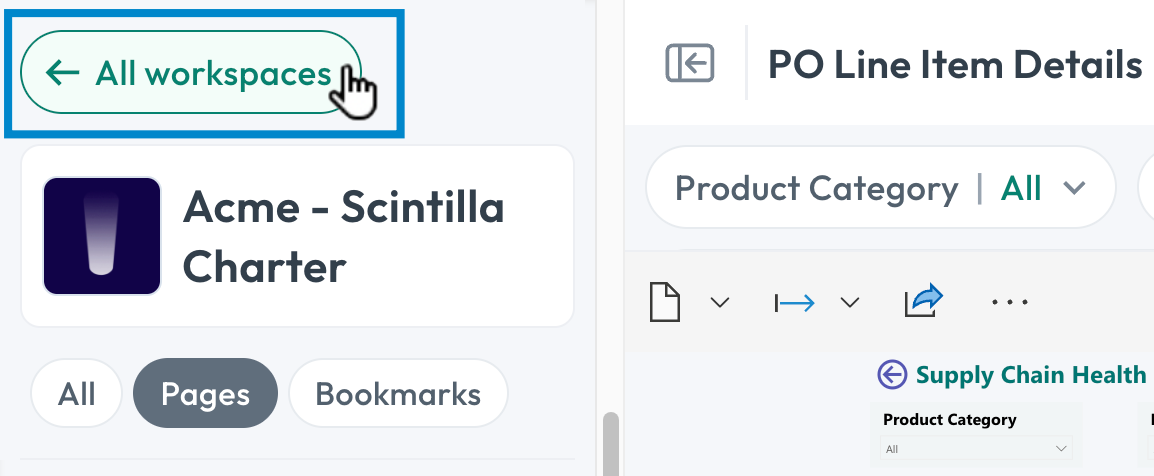Go back to All workspaces
This screenshot has height=476, width=1154.
[191, 72]
